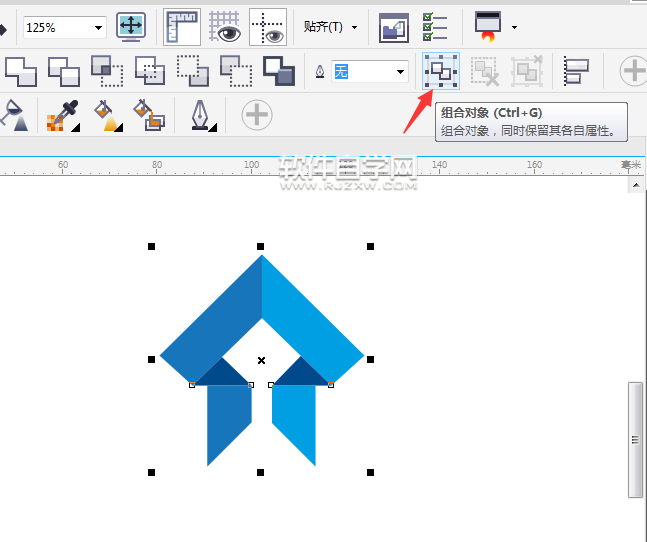Click the Create boundary icon

(x=279, y=71)
